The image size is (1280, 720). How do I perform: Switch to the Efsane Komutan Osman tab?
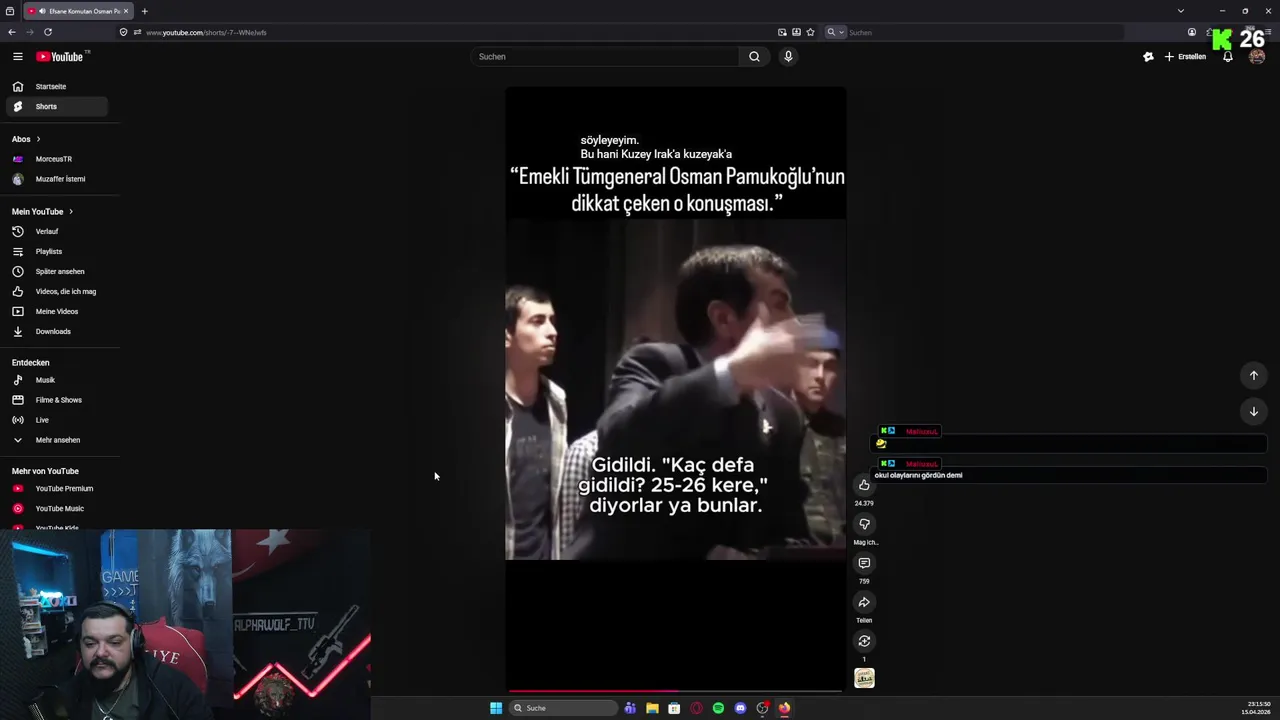click(78, 11)
